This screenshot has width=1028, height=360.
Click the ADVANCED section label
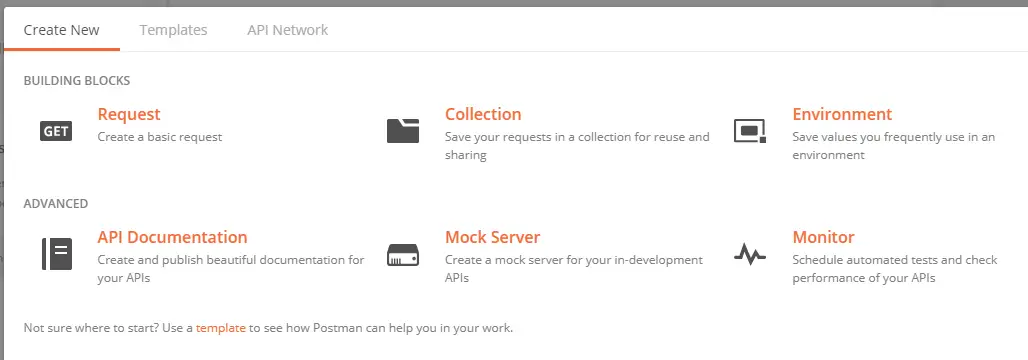tap(56, 203)
